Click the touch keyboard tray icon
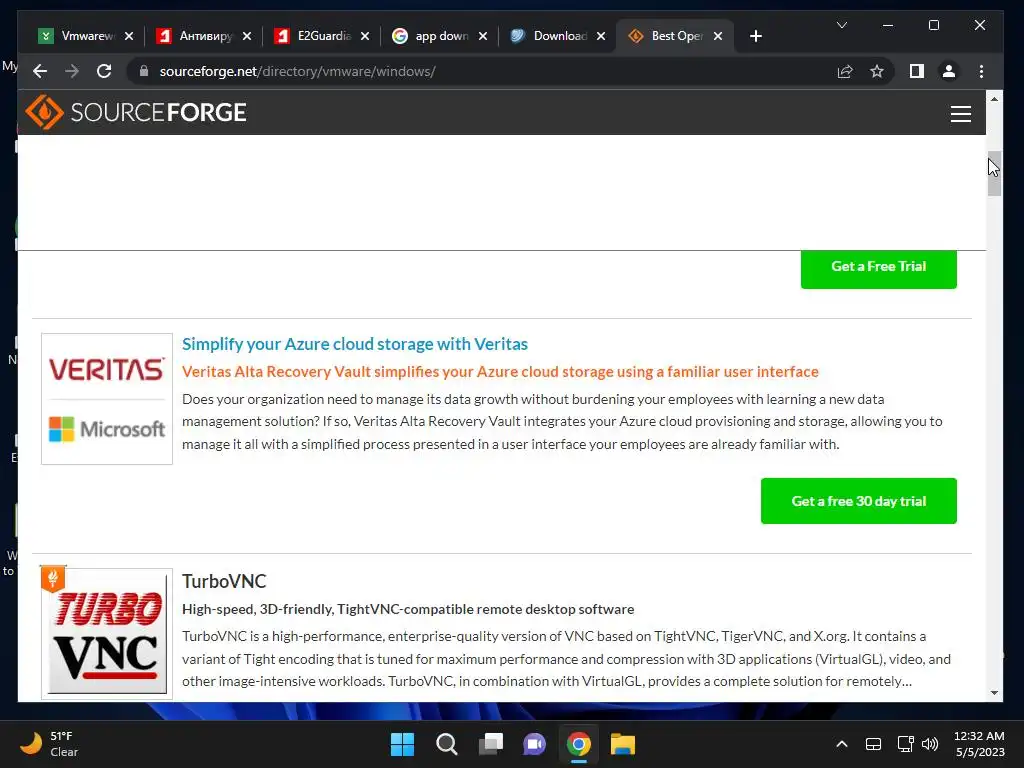Screen dimensions: 1024x768 point(873,744)
